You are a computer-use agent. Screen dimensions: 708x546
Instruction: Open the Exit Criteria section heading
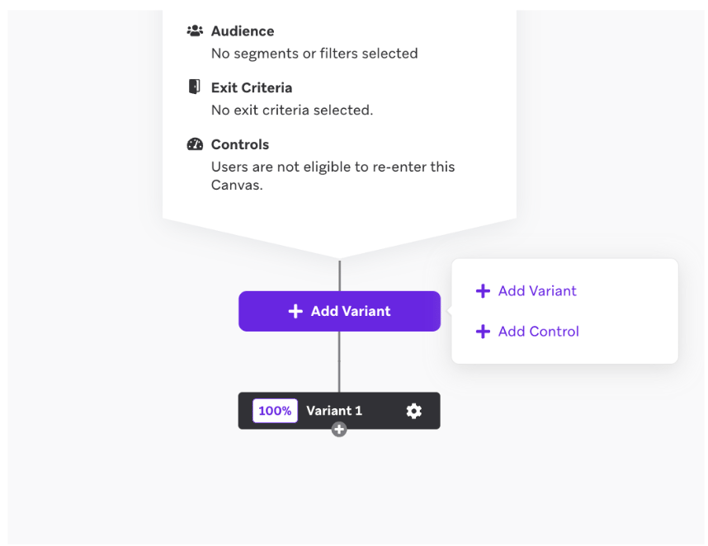252,88
